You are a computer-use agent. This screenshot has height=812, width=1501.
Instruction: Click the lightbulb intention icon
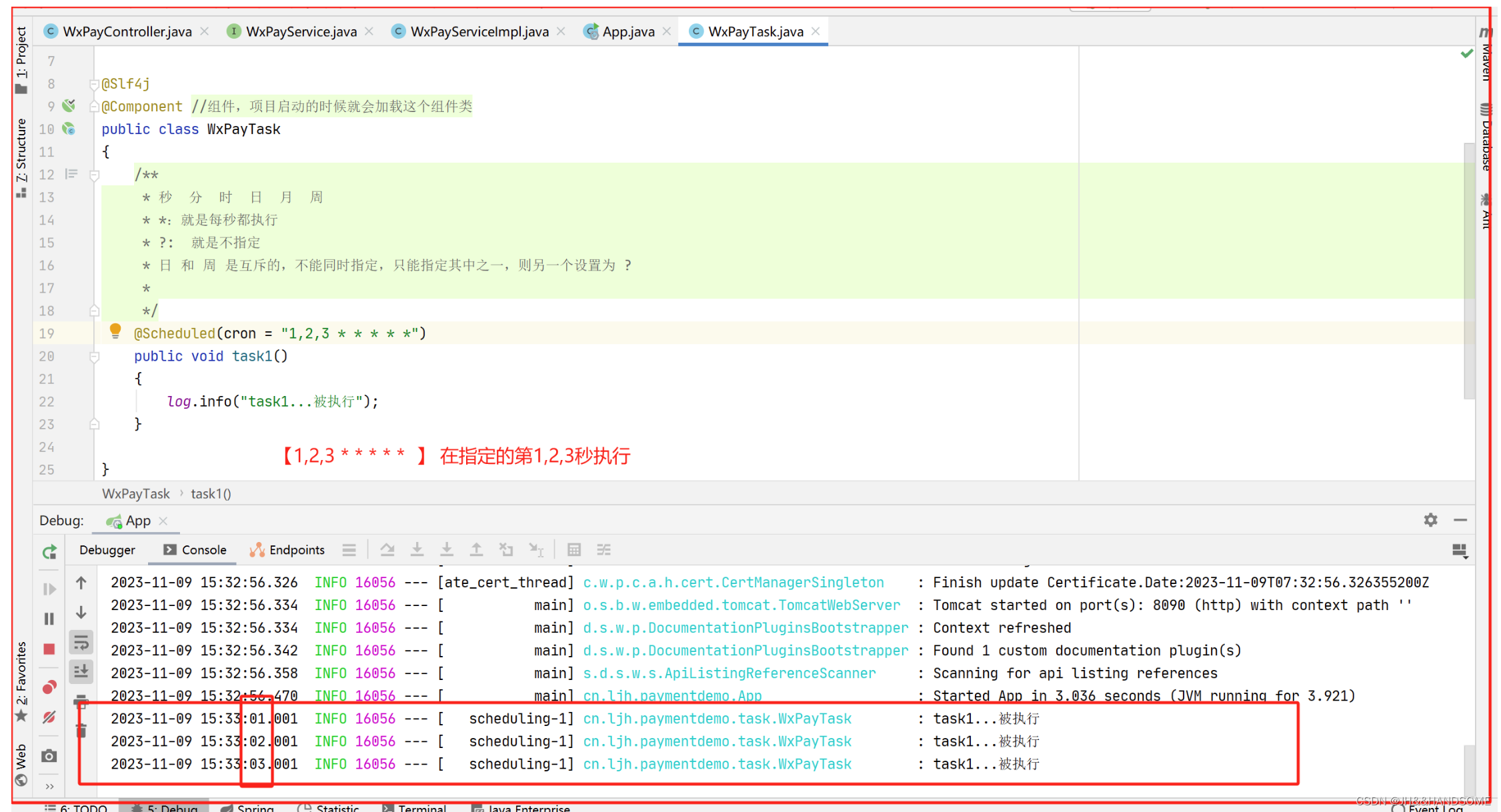115,331
